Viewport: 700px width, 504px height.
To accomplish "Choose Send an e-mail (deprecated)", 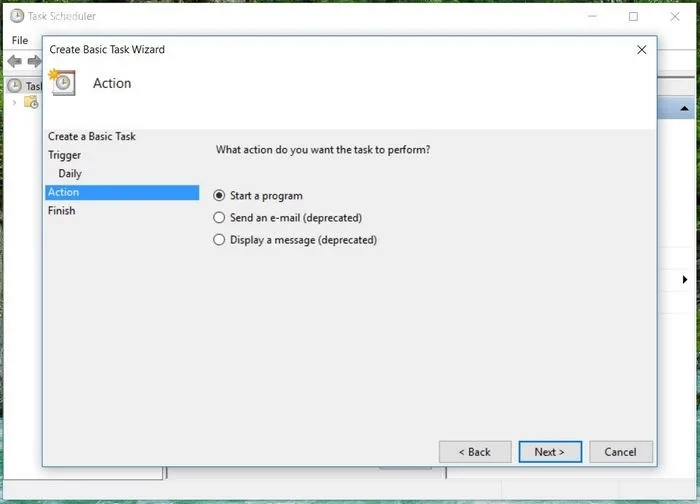I will [x=219, y=218].
